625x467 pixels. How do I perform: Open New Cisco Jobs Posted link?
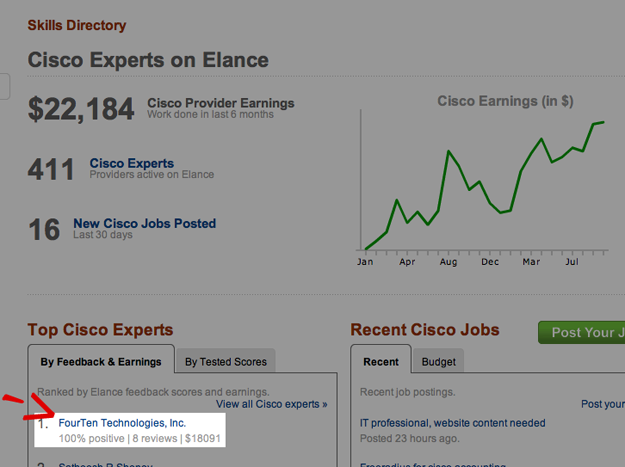[x=144, y=223]
